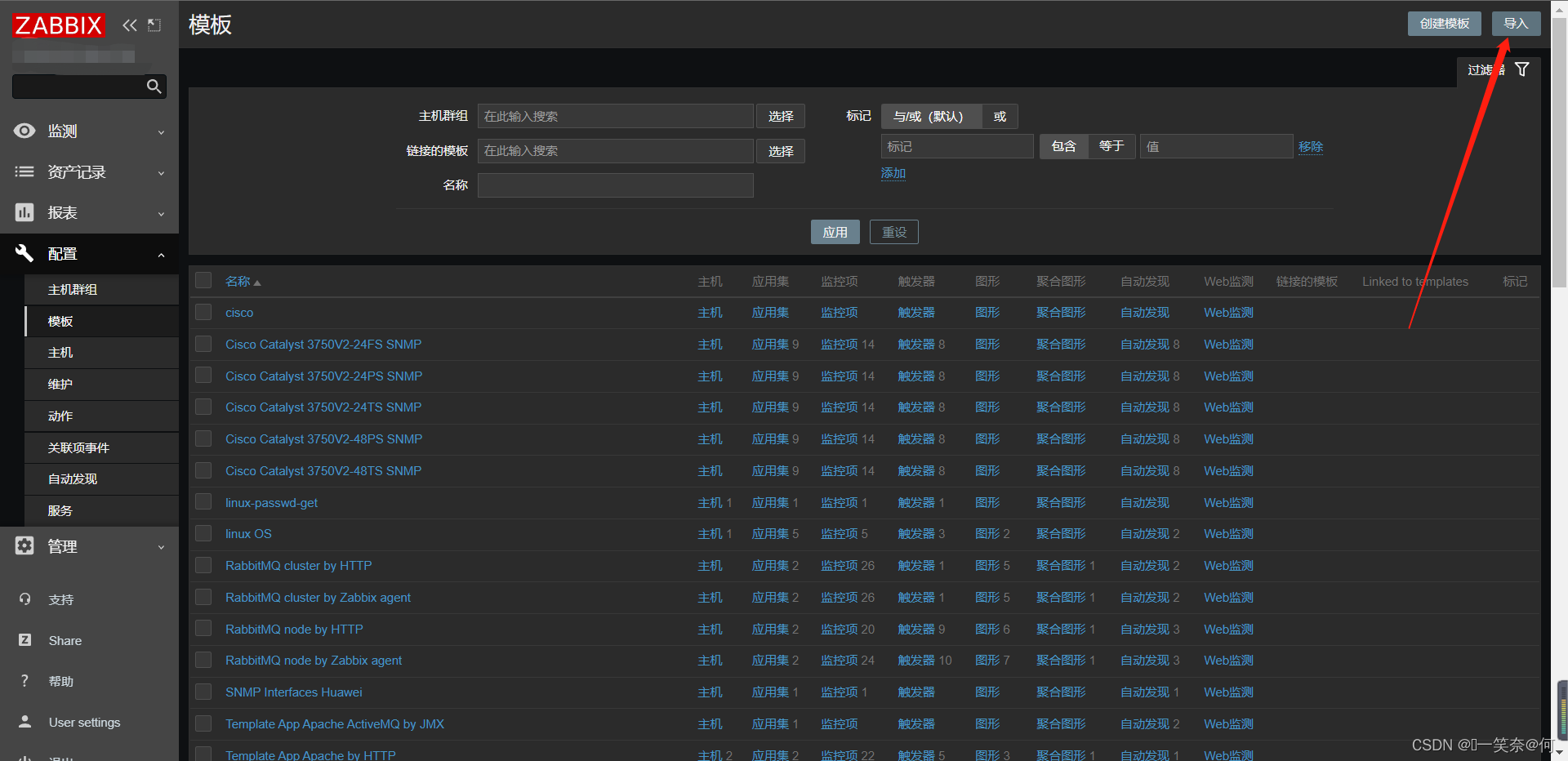Click the 重设 filter button

click(x=894, y=232)
